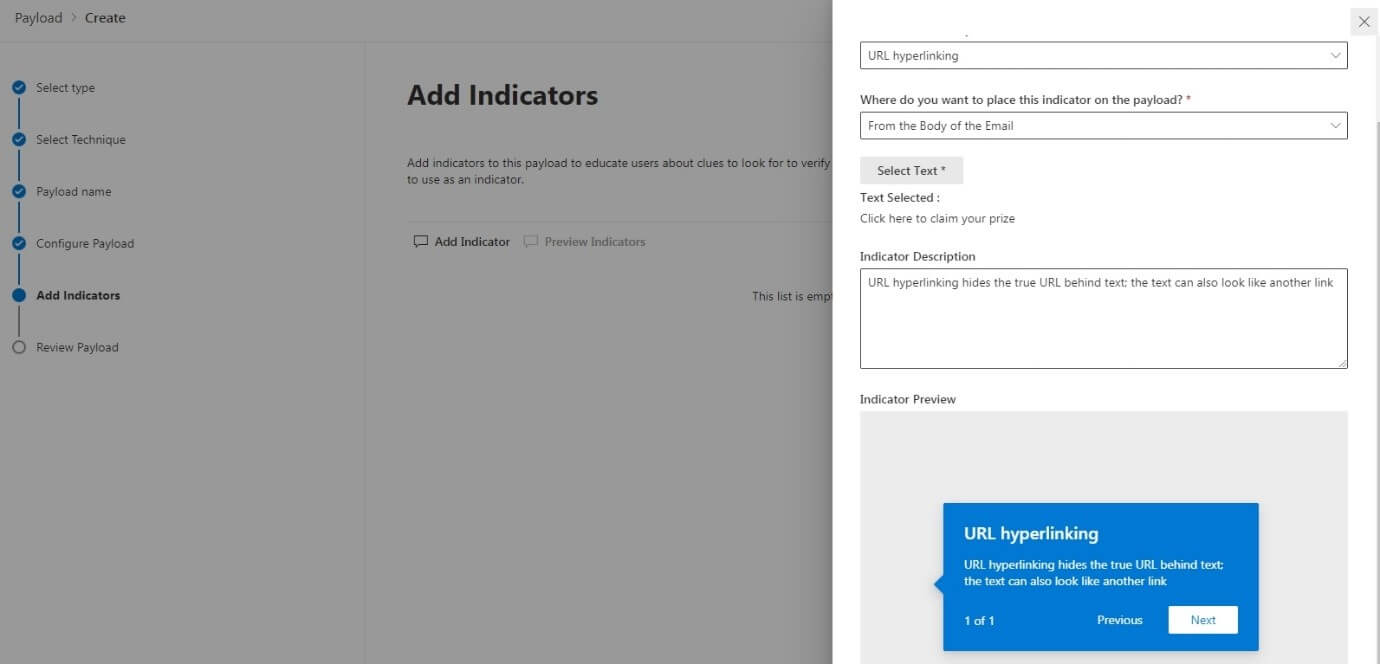
Task: Open the indicator placement dropdown
Action: pyautogui.click(x=1103, y=125)
